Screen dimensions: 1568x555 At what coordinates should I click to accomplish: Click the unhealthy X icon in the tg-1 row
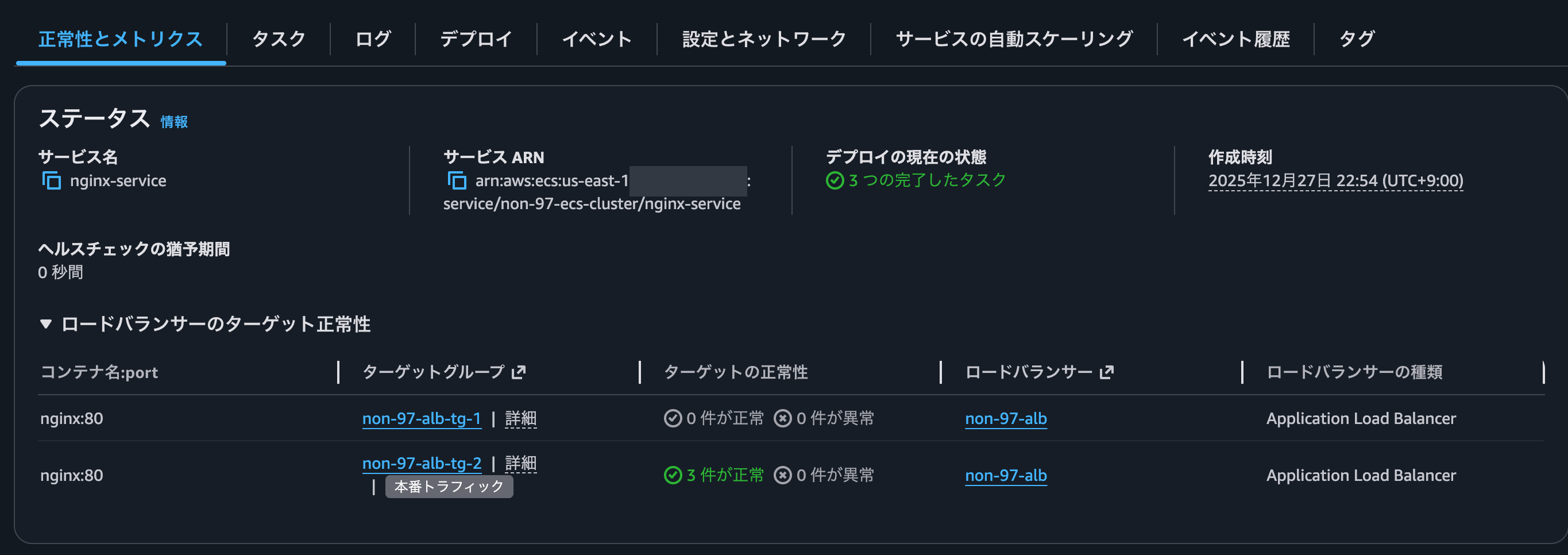tap(782, 418)
